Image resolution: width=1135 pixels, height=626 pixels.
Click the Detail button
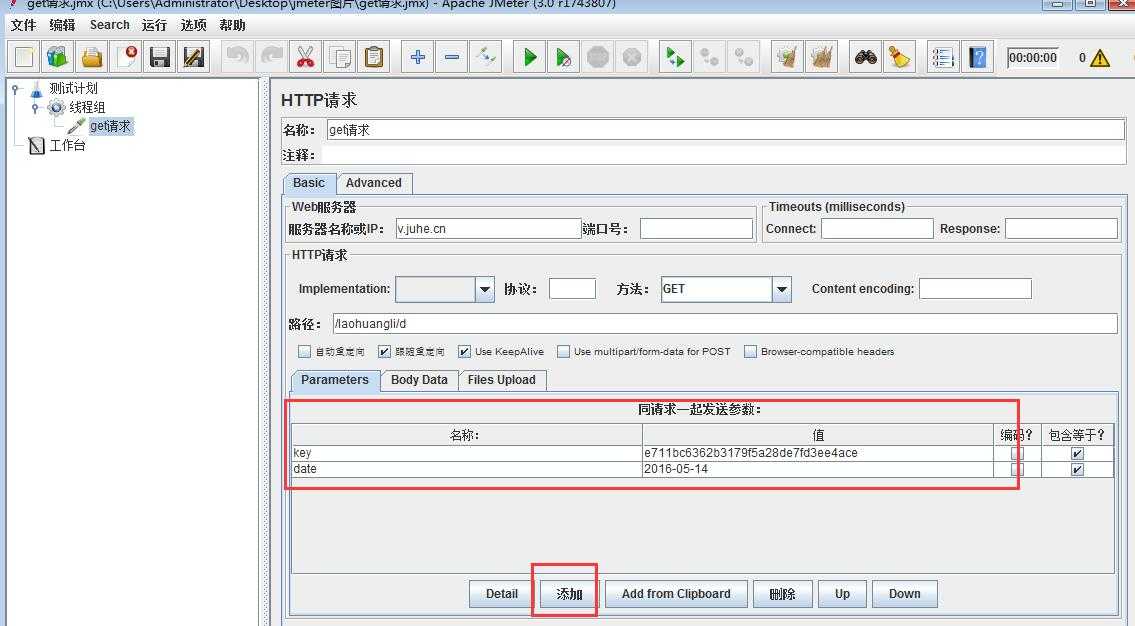[x=502, y=594]
